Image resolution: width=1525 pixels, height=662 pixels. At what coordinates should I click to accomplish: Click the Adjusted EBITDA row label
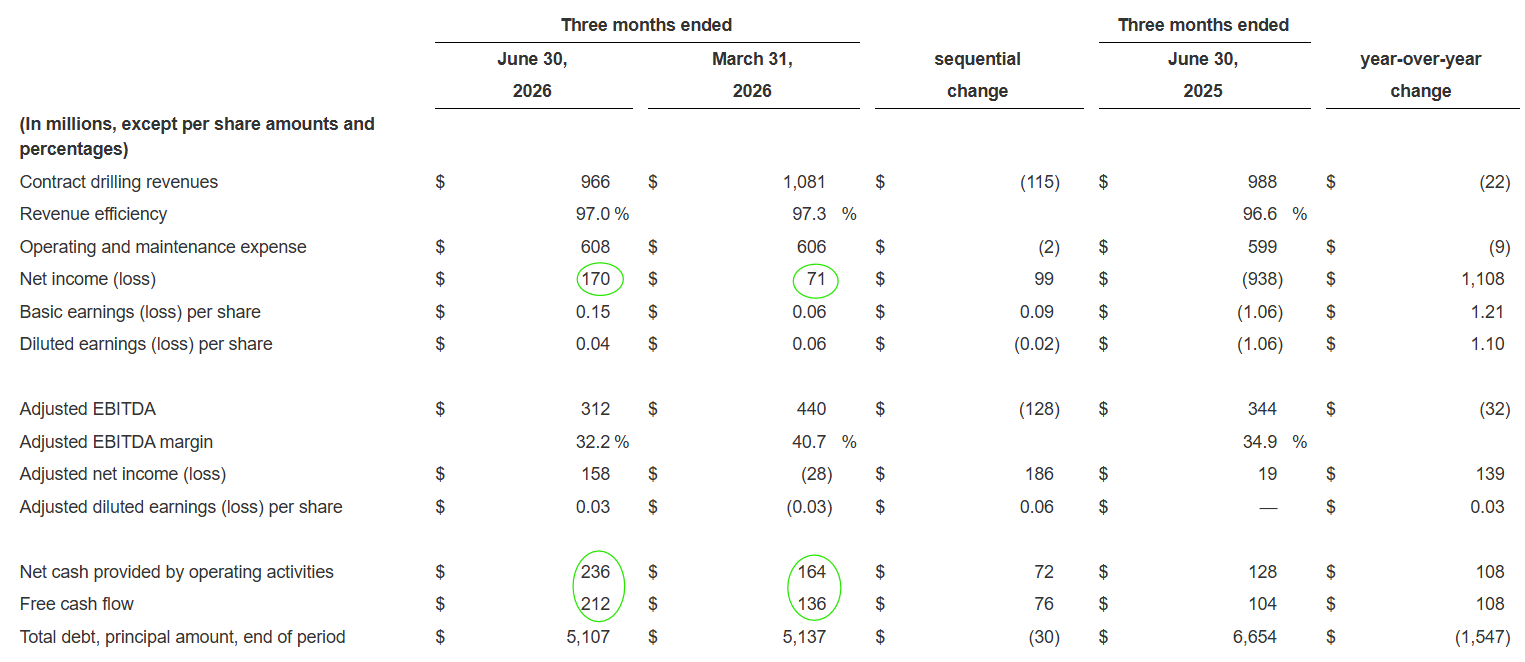(88, 409)
